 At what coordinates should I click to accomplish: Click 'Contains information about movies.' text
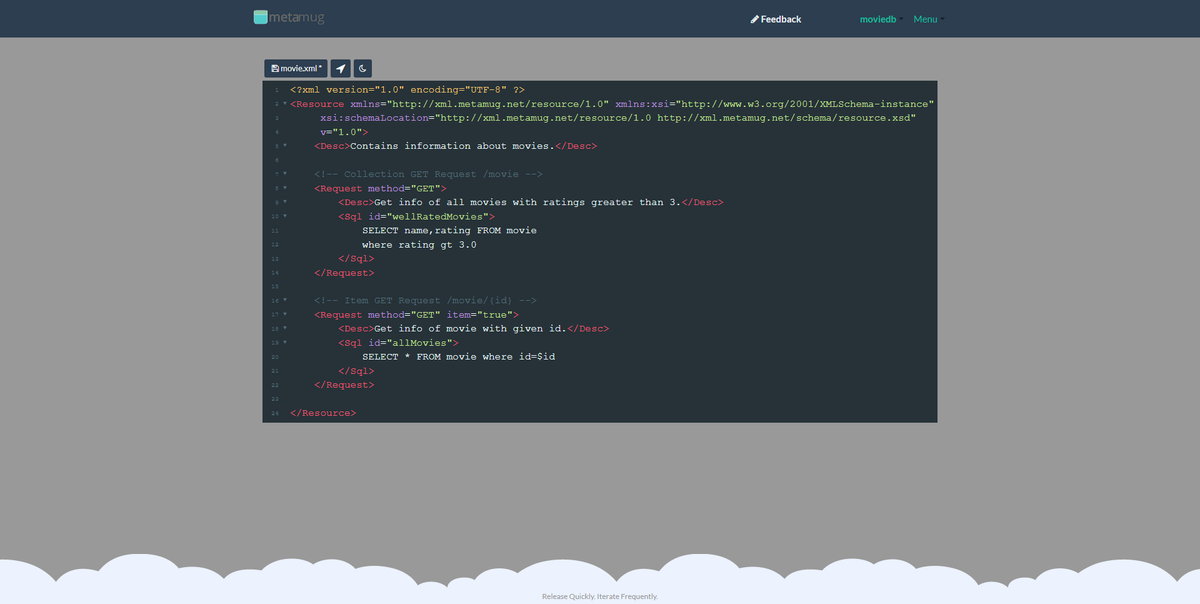pos(452,146)
